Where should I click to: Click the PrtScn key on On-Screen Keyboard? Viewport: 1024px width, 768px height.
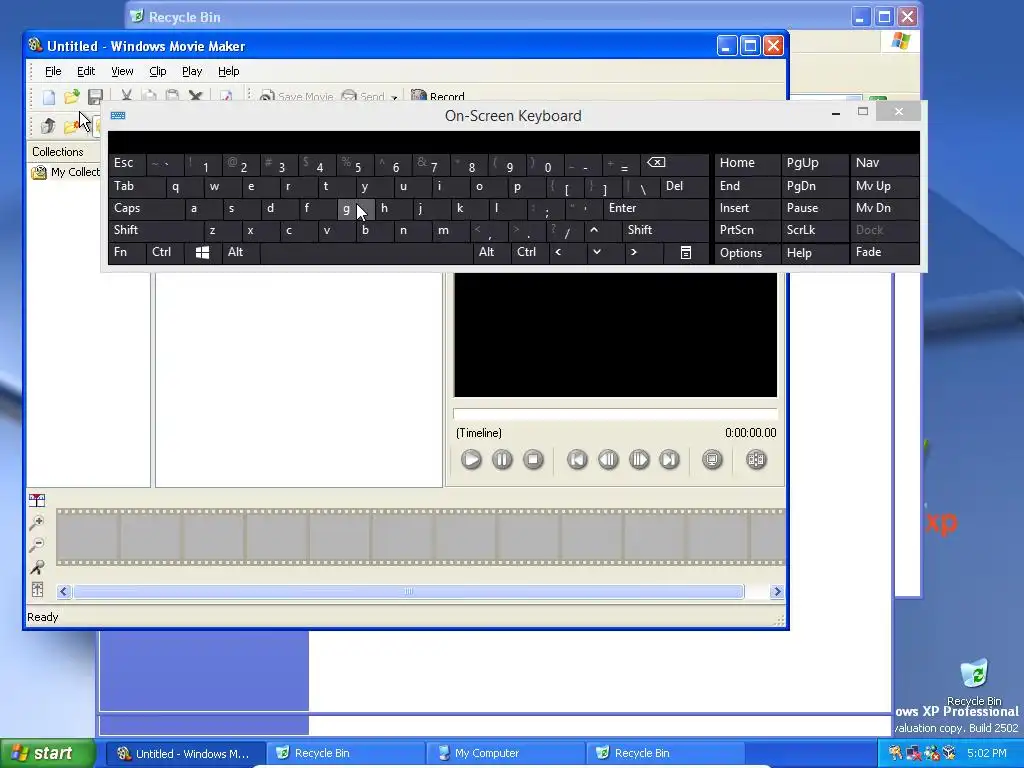pos(747,230)
